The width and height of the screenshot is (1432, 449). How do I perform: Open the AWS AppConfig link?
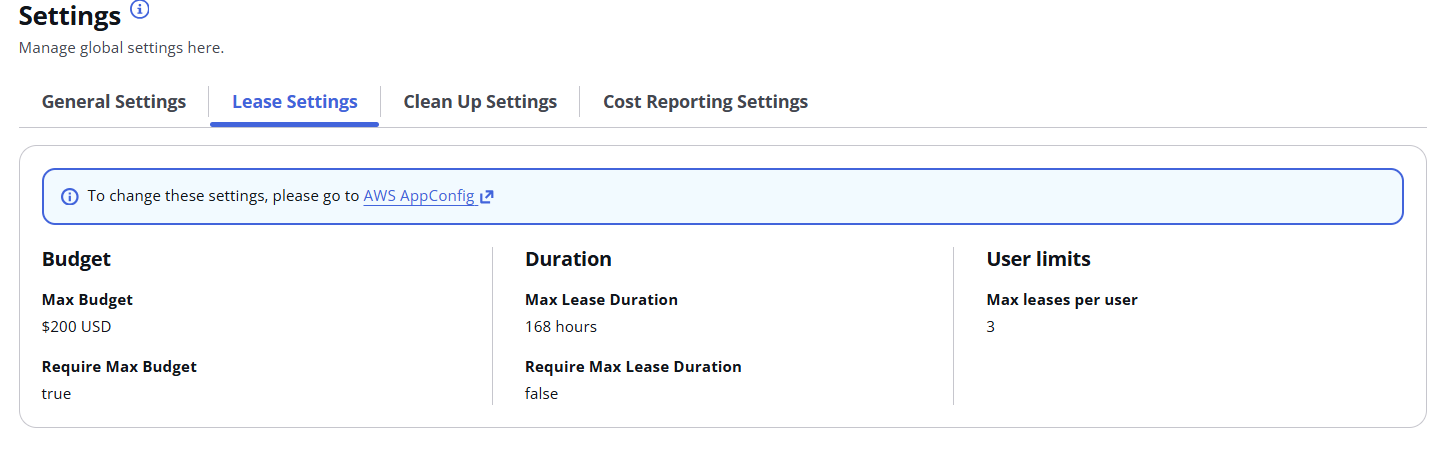(x=419, y=196)
